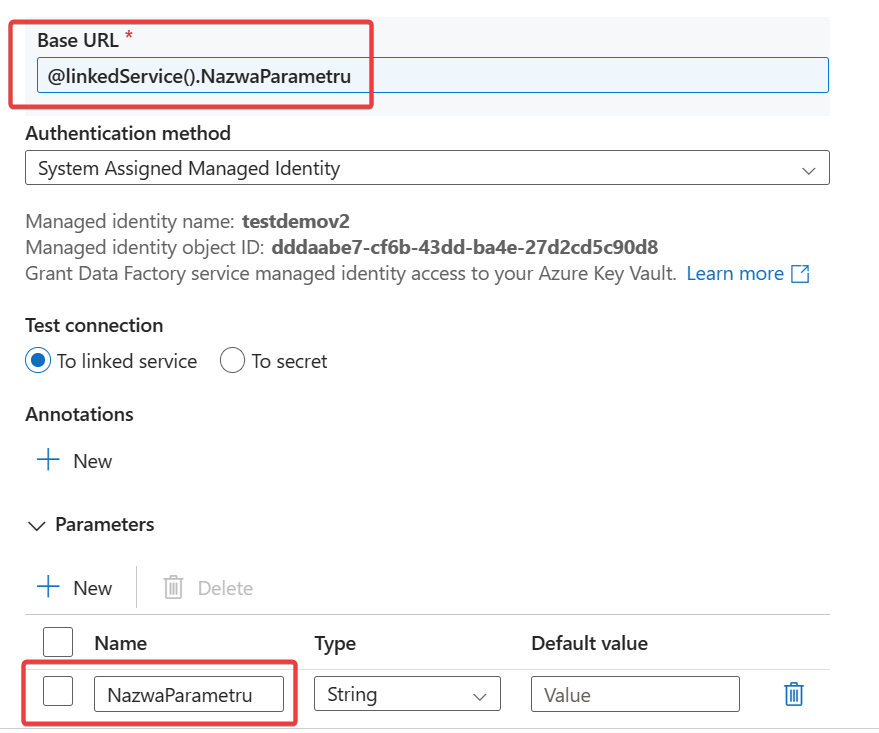Click the plus icon under Annotations
Viewport: 879px width, 733px height.
[x=48, y=460]
